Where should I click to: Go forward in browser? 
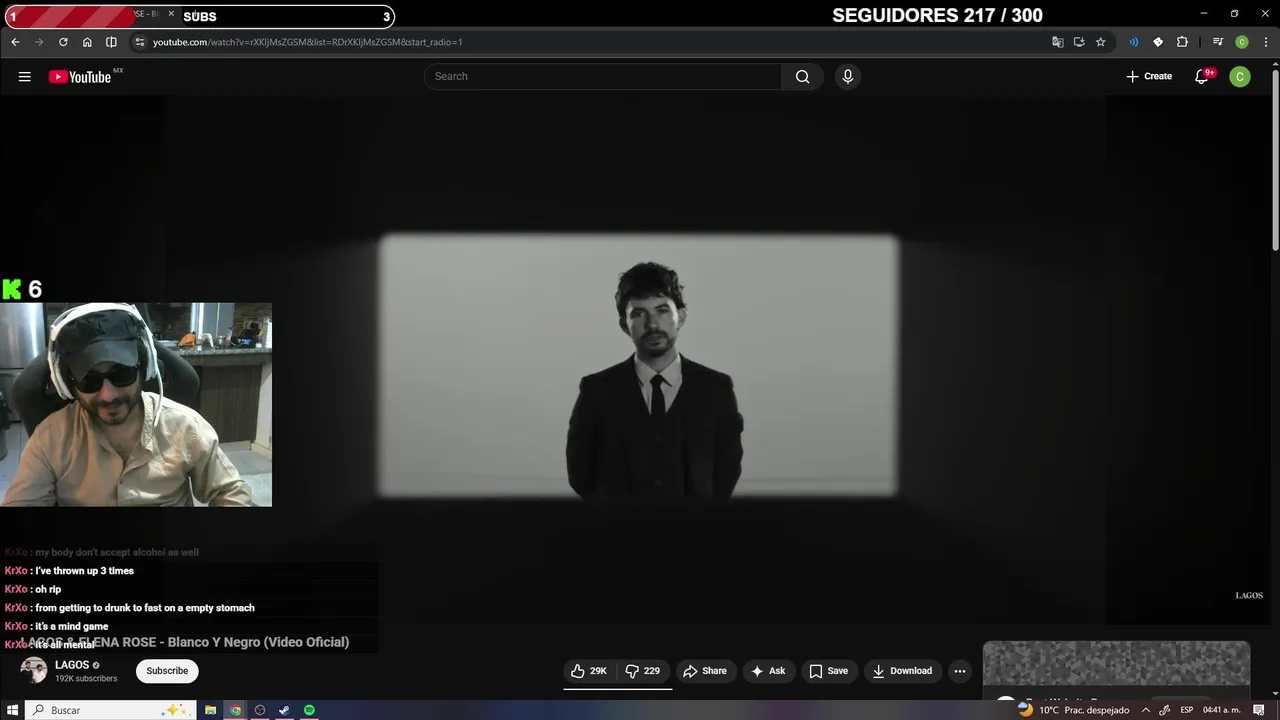tap(39, 42)
